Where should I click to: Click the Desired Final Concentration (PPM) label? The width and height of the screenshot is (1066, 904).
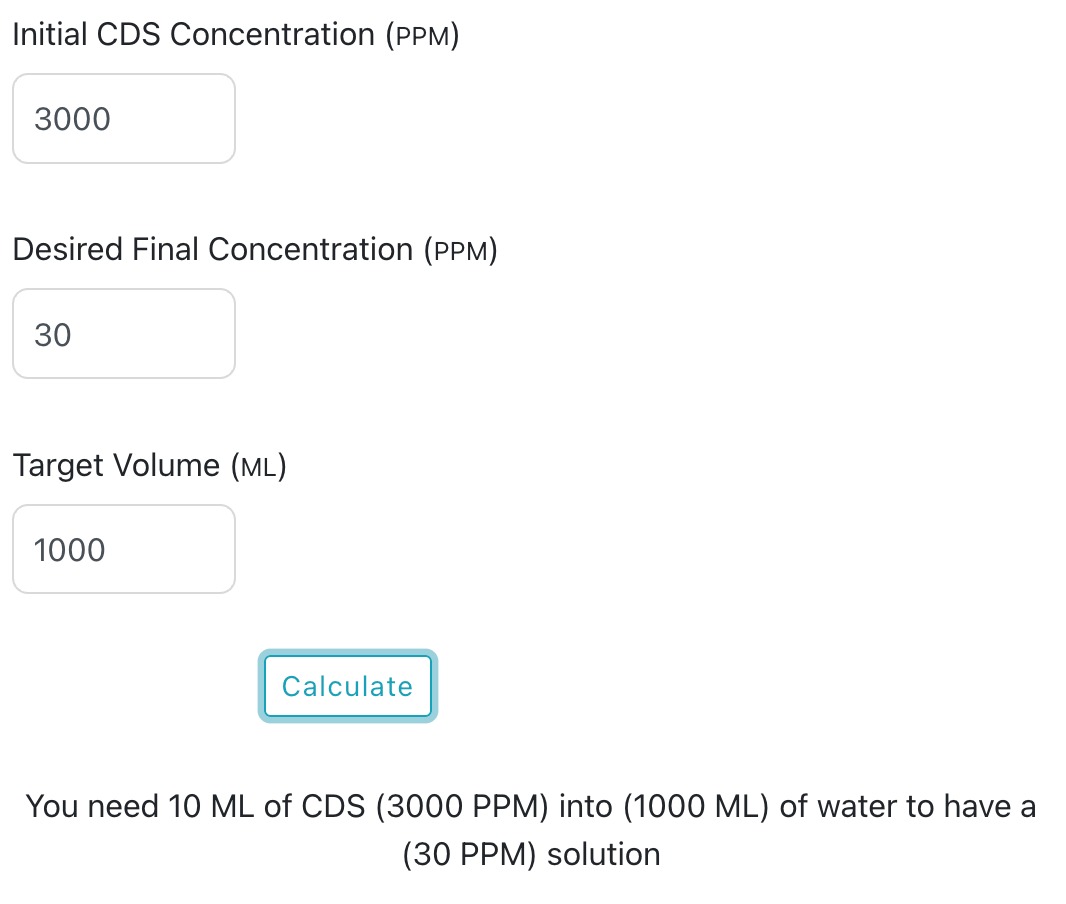coord(256,249)
